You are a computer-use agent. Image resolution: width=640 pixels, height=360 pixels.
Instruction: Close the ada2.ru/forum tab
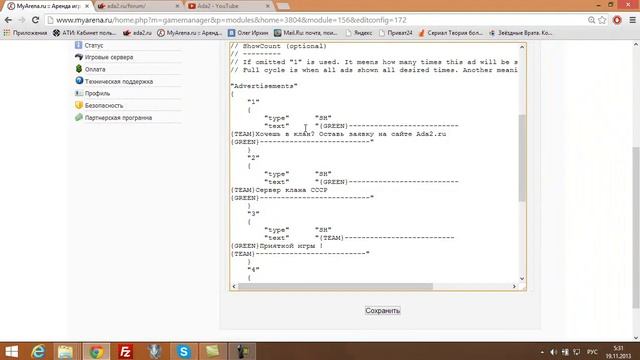(x=177, y=6)
